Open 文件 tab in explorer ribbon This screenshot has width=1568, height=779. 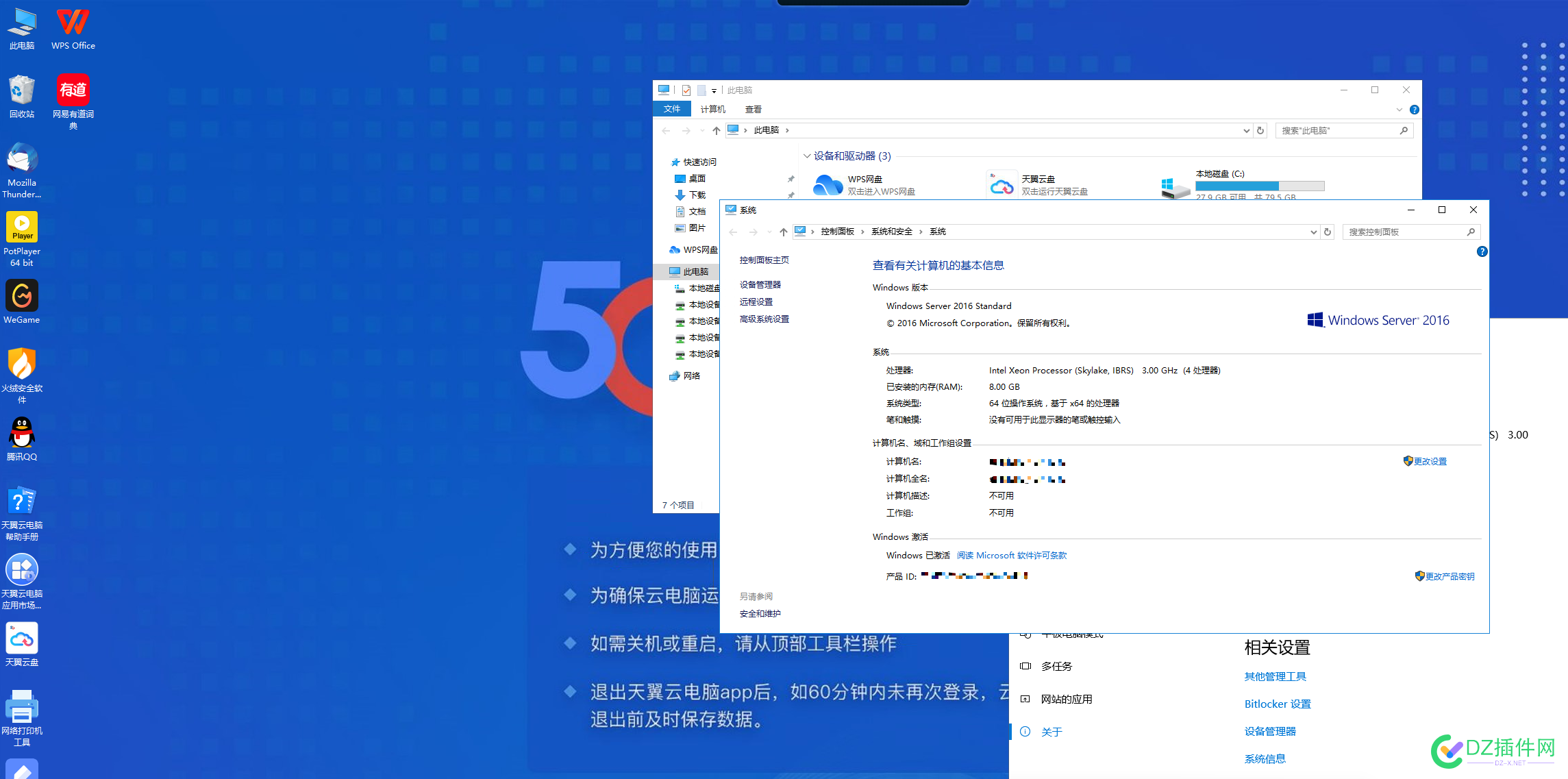pos(672,109)
